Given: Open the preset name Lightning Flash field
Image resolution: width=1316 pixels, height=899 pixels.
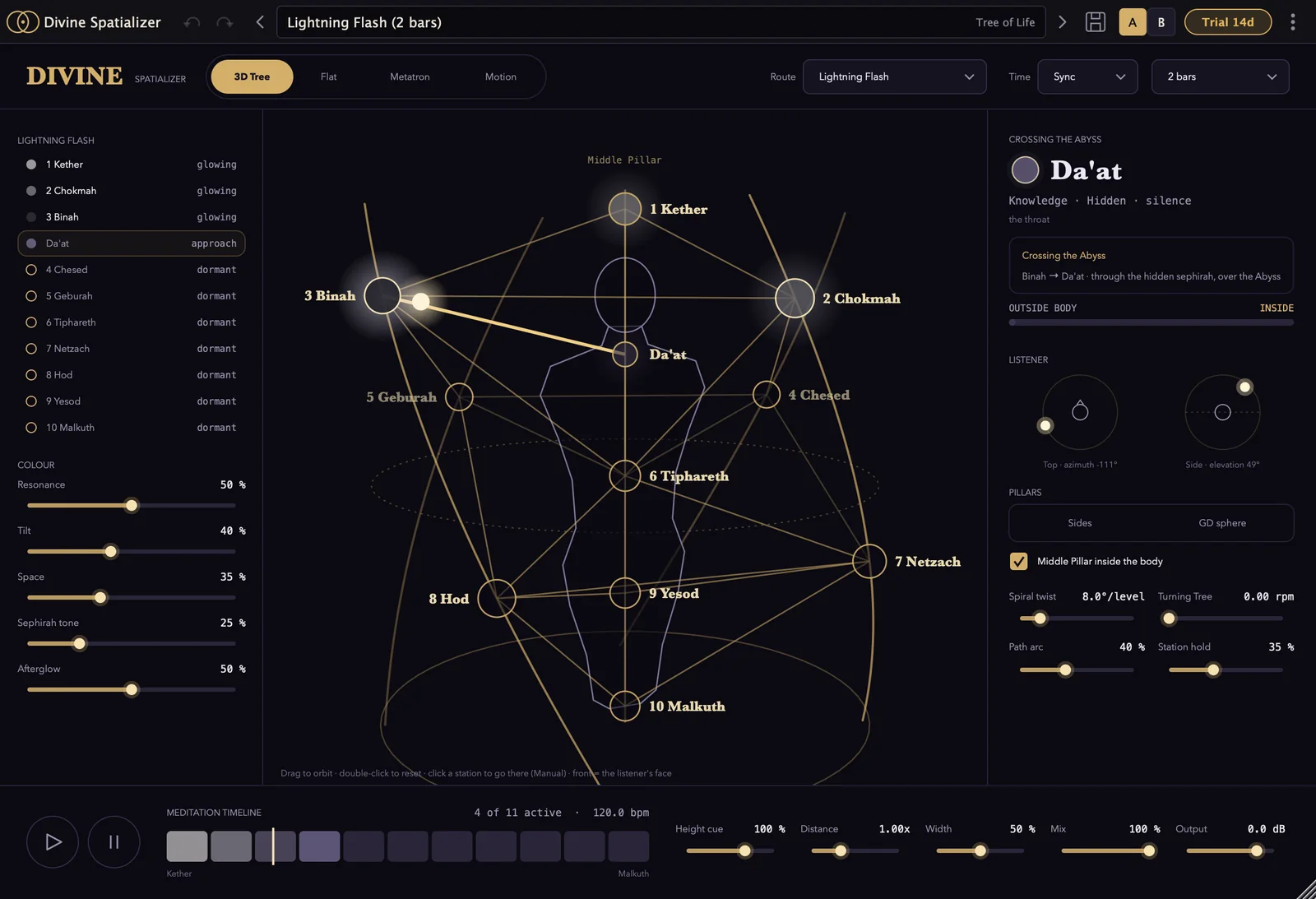Looking at the screenshot, I should pos(660,22).
